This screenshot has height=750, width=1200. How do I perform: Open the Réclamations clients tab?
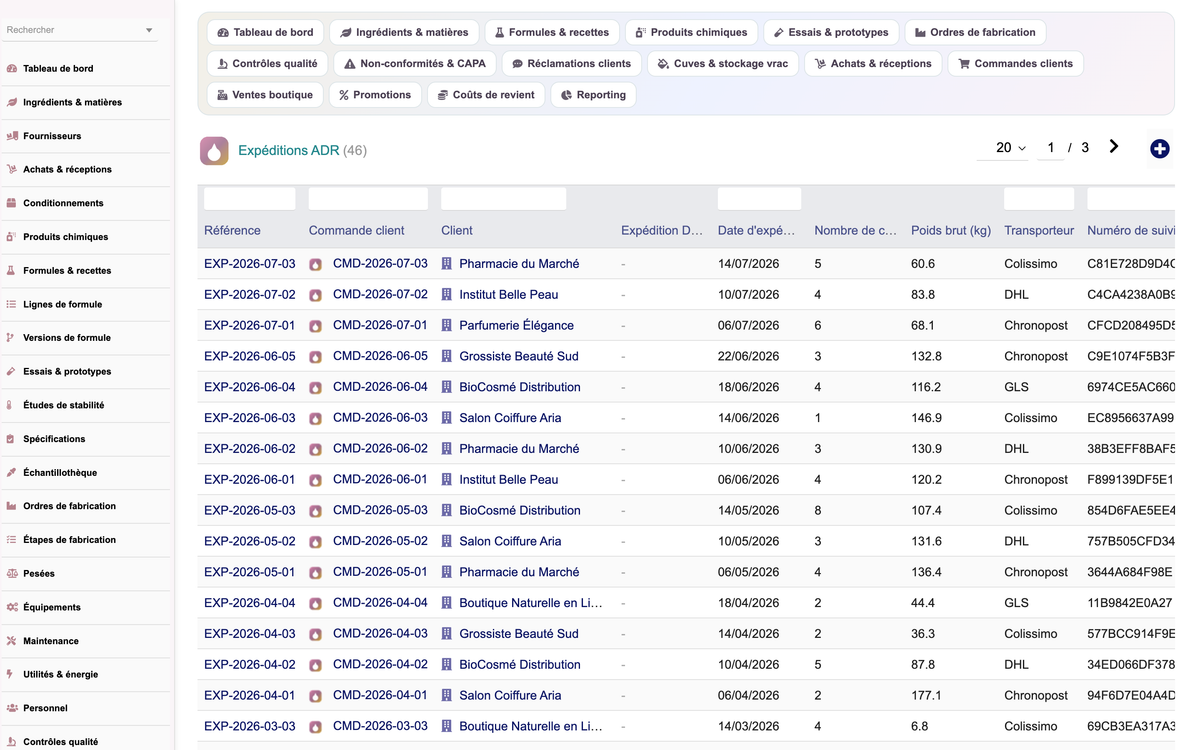tap(571, 63)
